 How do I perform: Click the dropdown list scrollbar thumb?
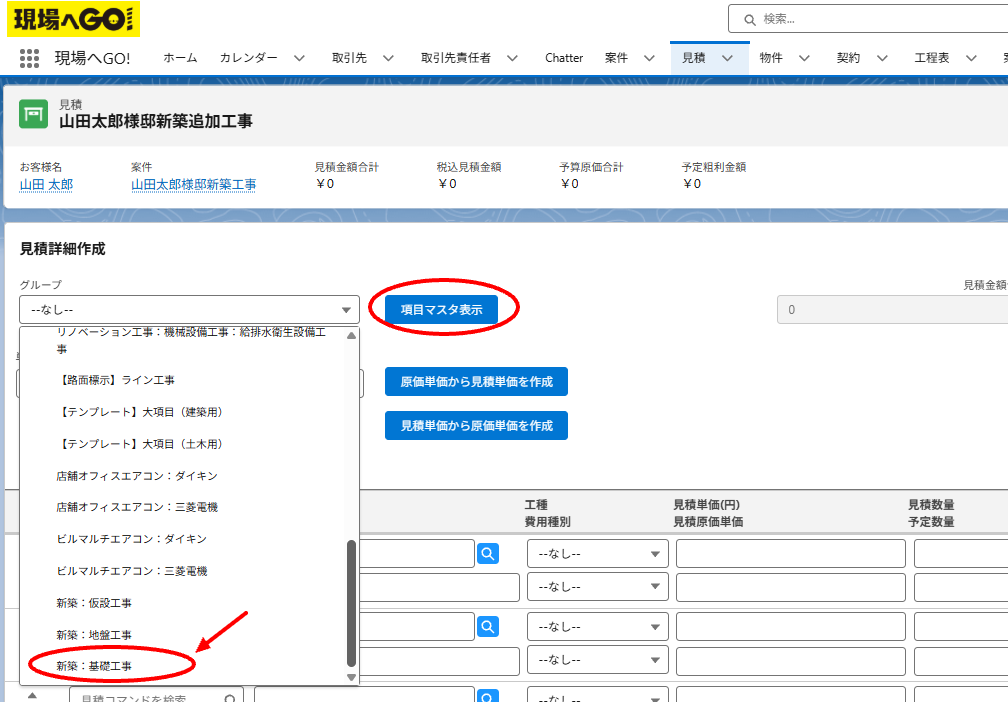(351, 604)
